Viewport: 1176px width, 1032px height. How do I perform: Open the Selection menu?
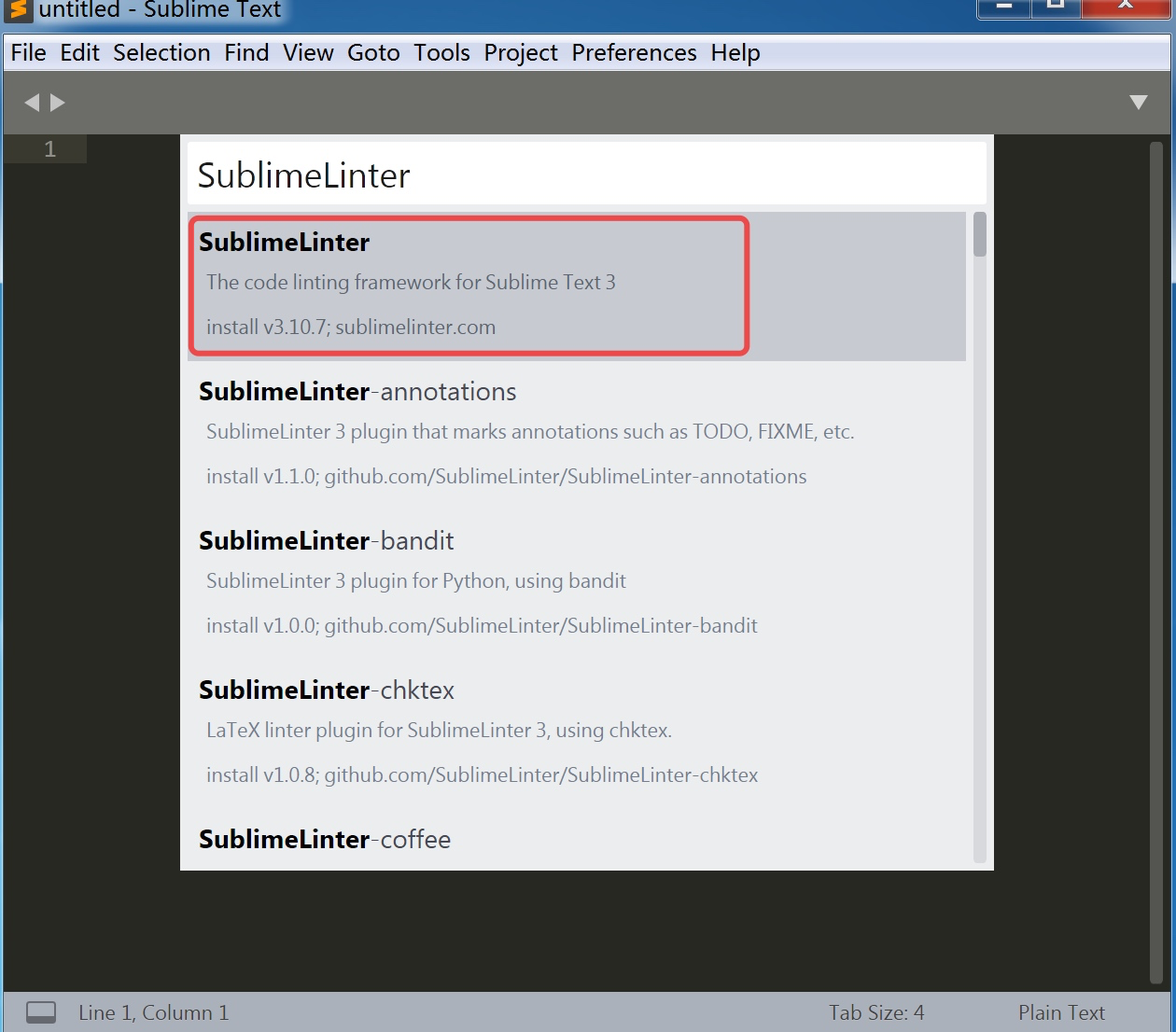pos(161,52)
